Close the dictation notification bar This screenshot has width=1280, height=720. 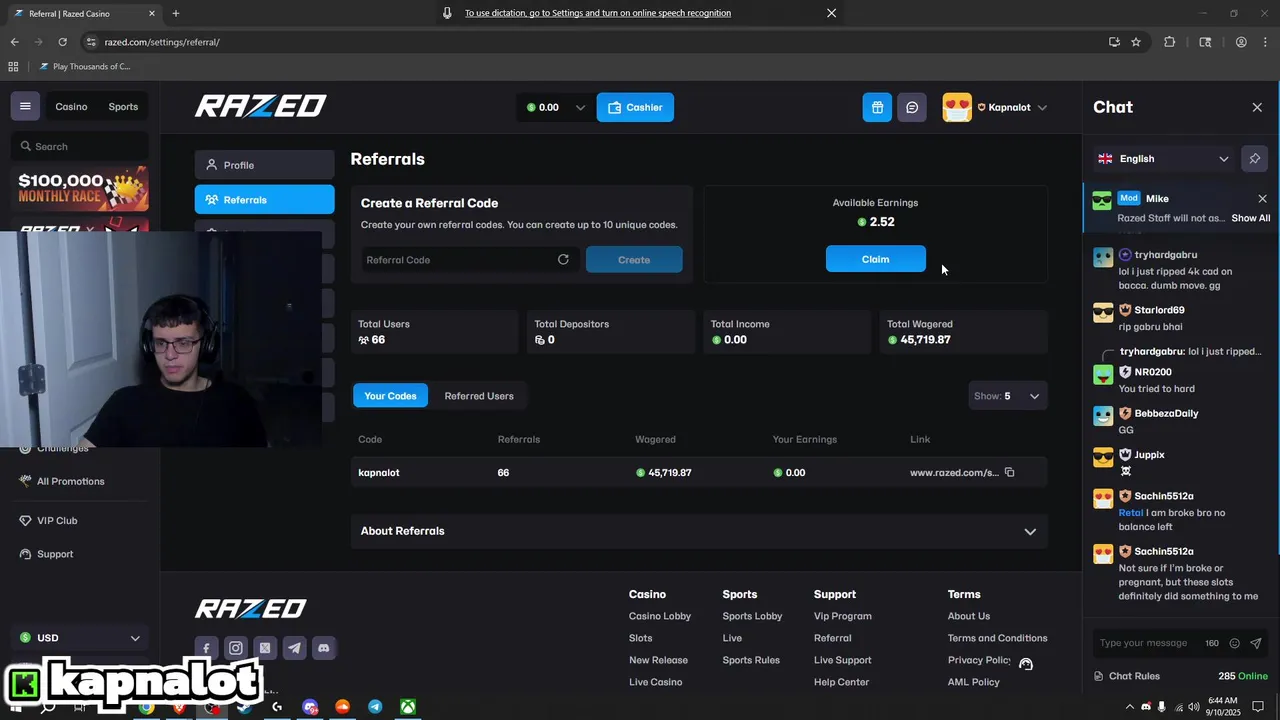tap(831, 13)
